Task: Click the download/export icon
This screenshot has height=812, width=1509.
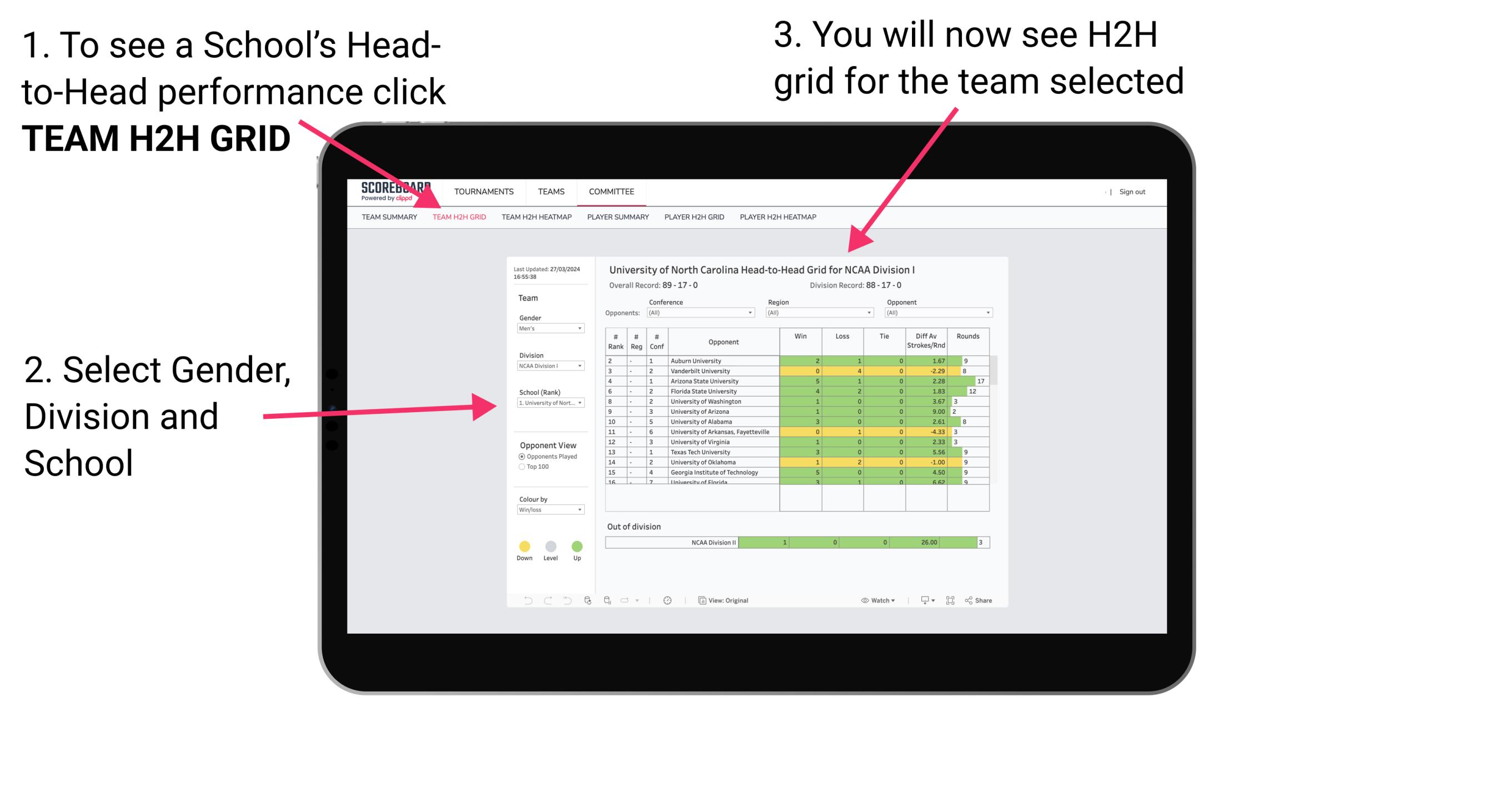Action: (x=922, y=600)
